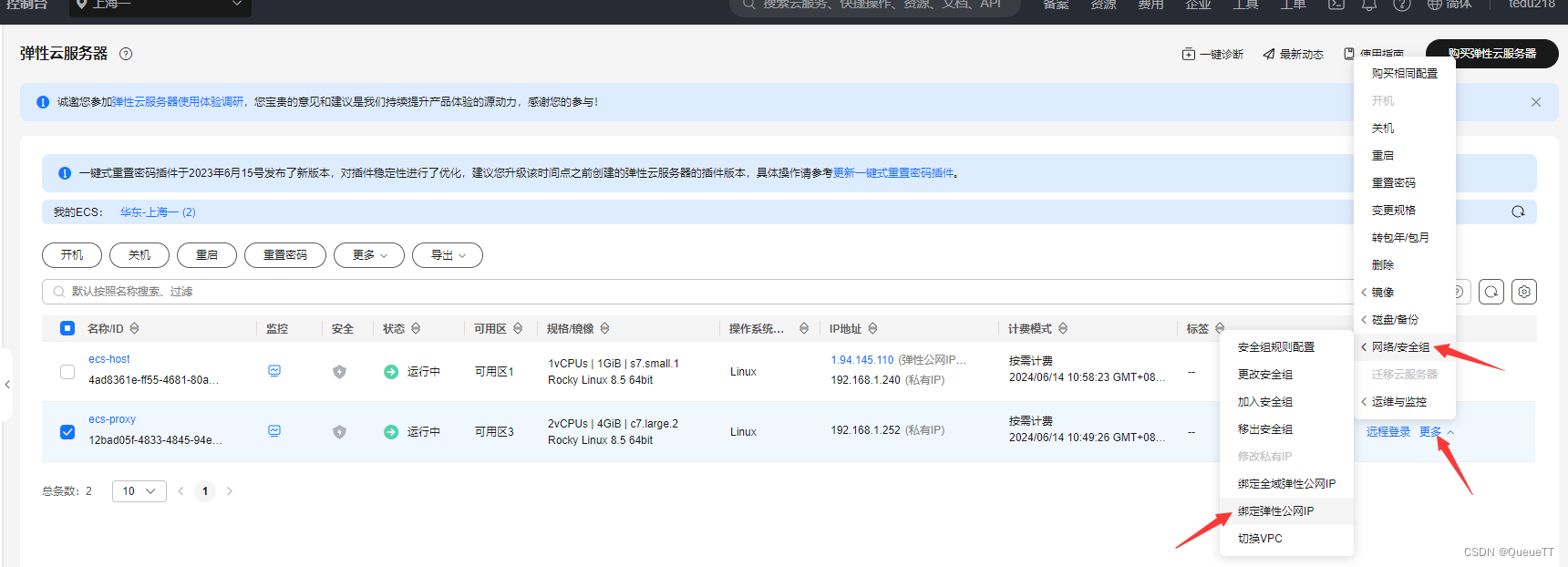This screenshot has width=1568, height=567.
Task: Click the 重置密码 batch button
Action: pos(285,255)
